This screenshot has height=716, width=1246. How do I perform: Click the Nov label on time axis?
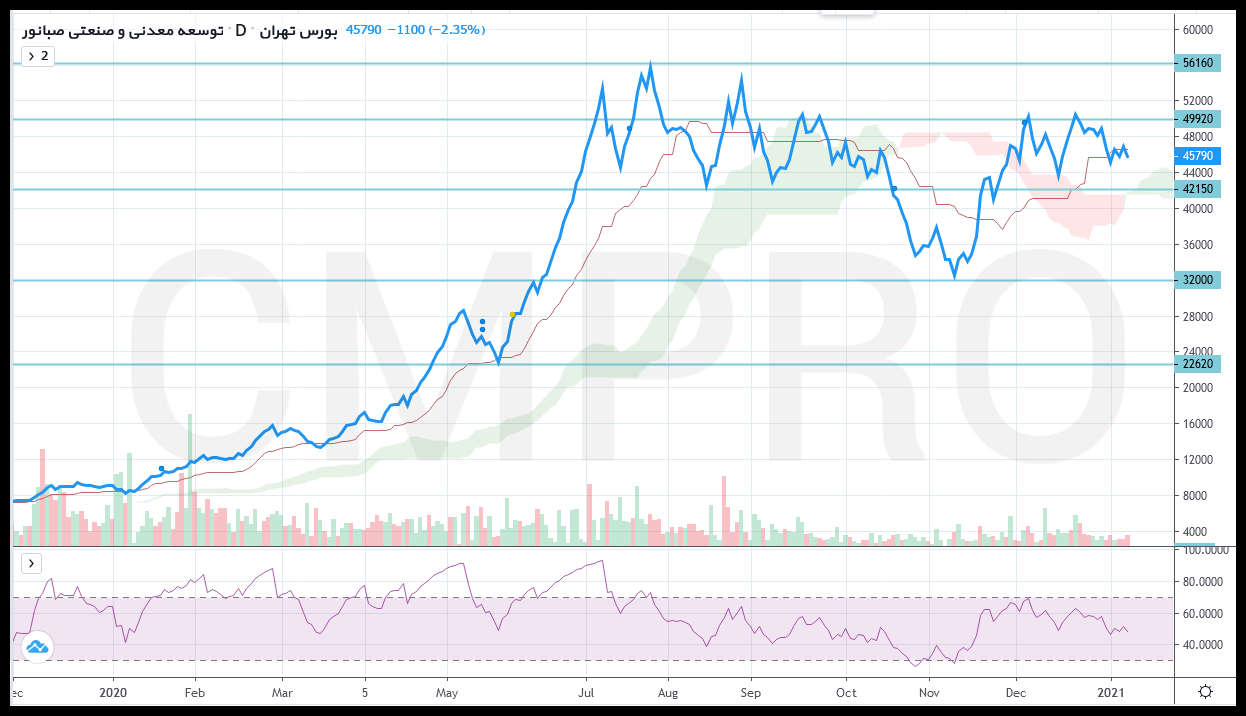pos(930,692)
